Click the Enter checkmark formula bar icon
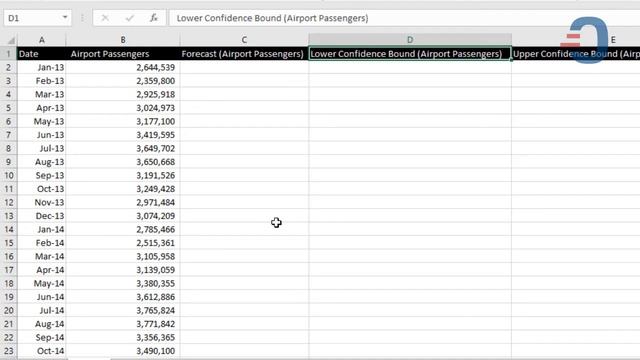The width and height of the screenshot is (640, 360). (130, 18)
